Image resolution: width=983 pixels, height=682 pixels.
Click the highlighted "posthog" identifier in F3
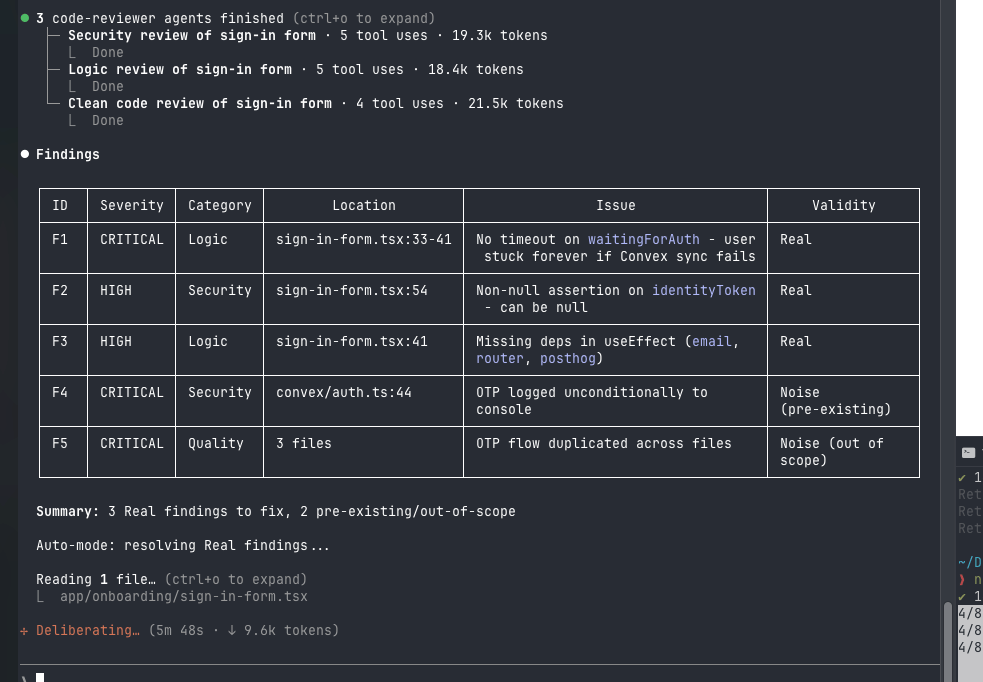click(x=568, y=359)
